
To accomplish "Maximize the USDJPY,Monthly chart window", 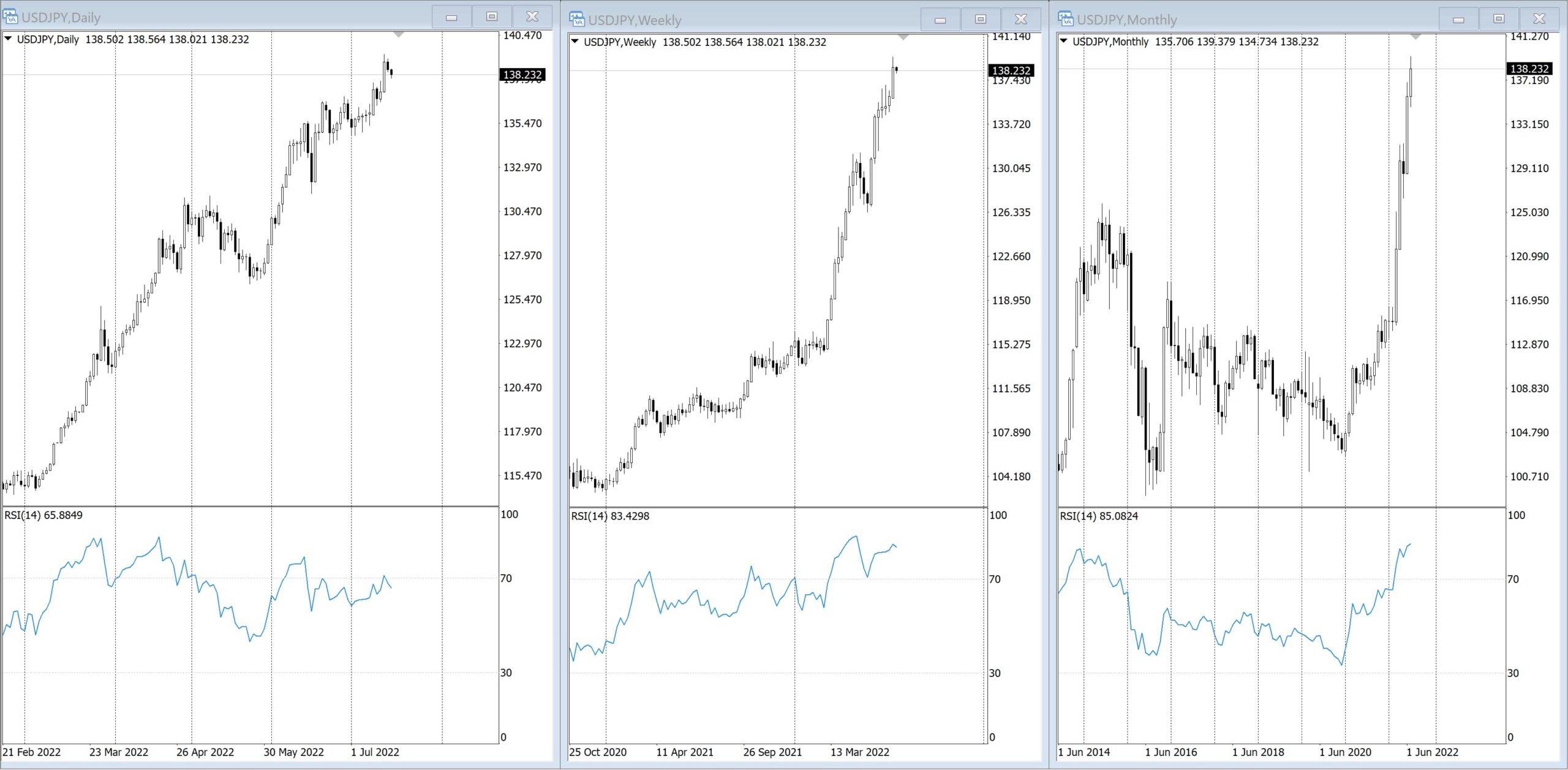I will pos(1499,19).
